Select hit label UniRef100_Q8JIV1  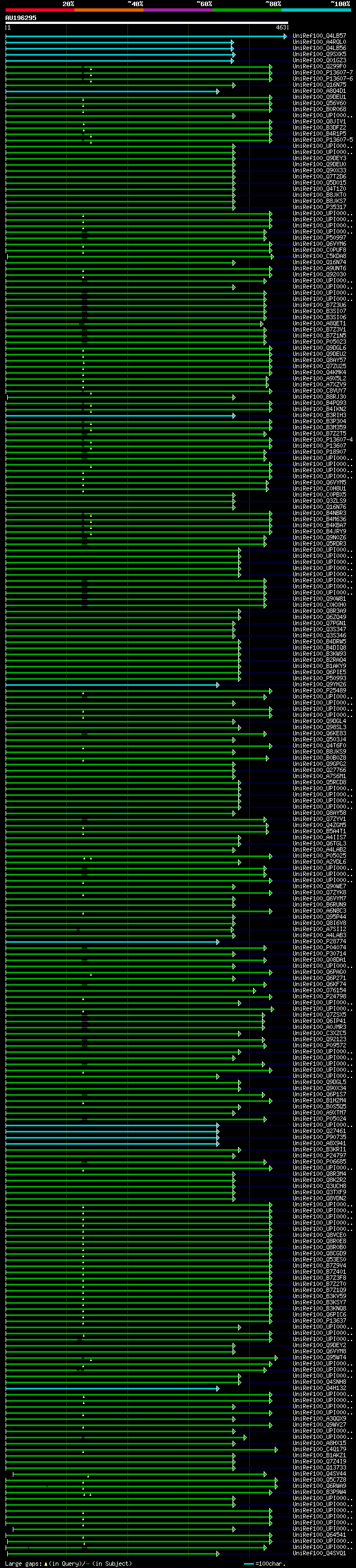pos(319,121)
